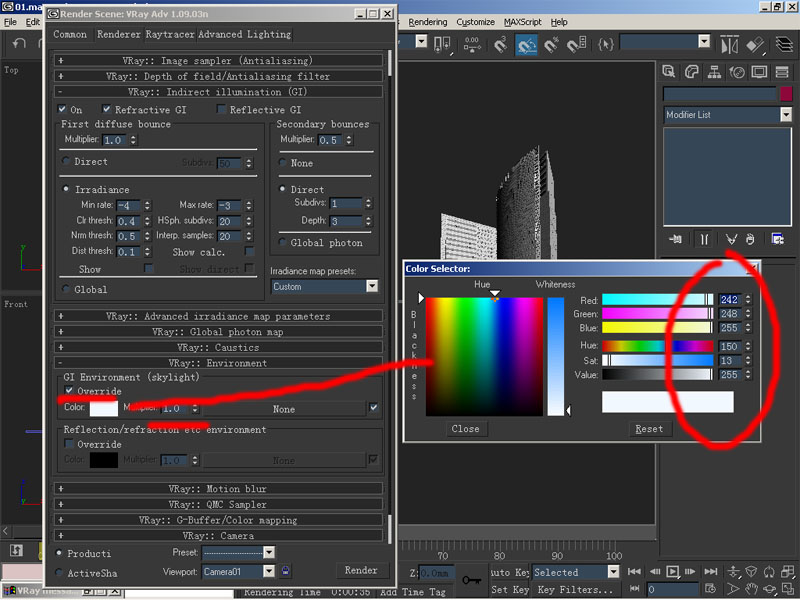
Task: Expand the VRay QMC Sampler rollout
Action: pos(218,505)
